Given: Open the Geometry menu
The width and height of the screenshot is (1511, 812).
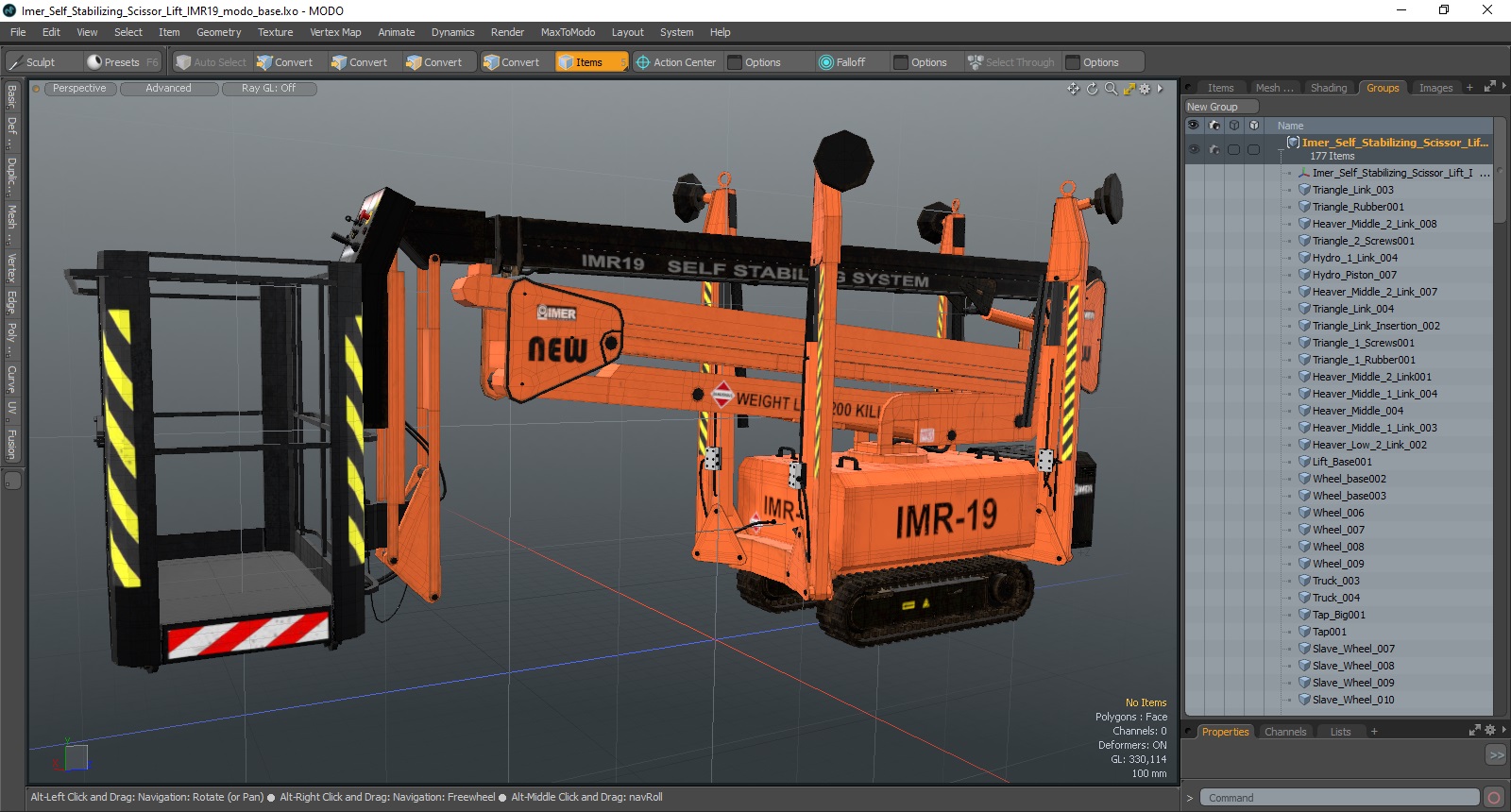Looking at the screenshot, I should coord(218,32).
